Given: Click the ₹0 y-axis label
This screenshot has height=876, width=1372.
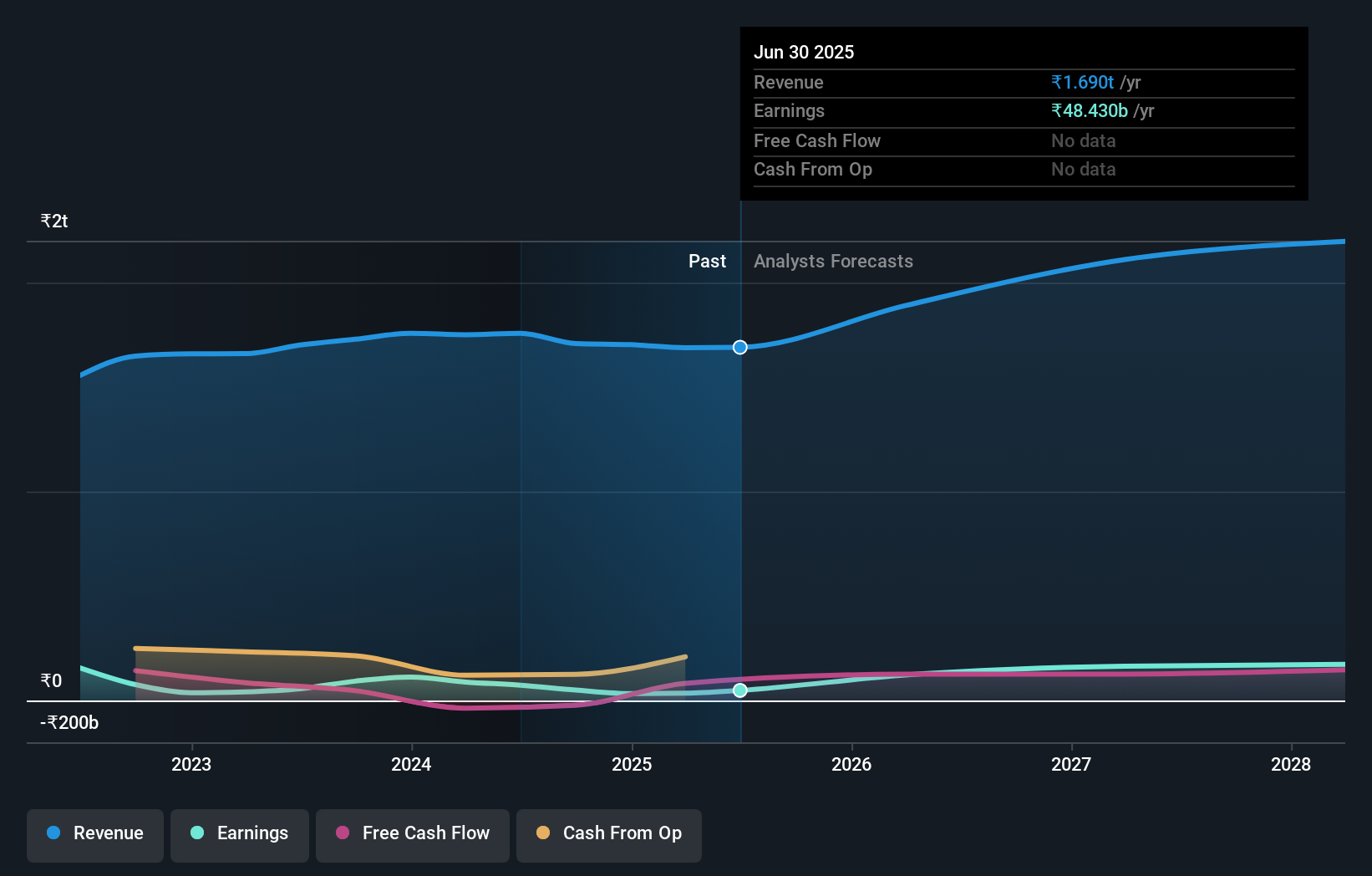Looking at the screenshot, I should [x=51, y=680].
